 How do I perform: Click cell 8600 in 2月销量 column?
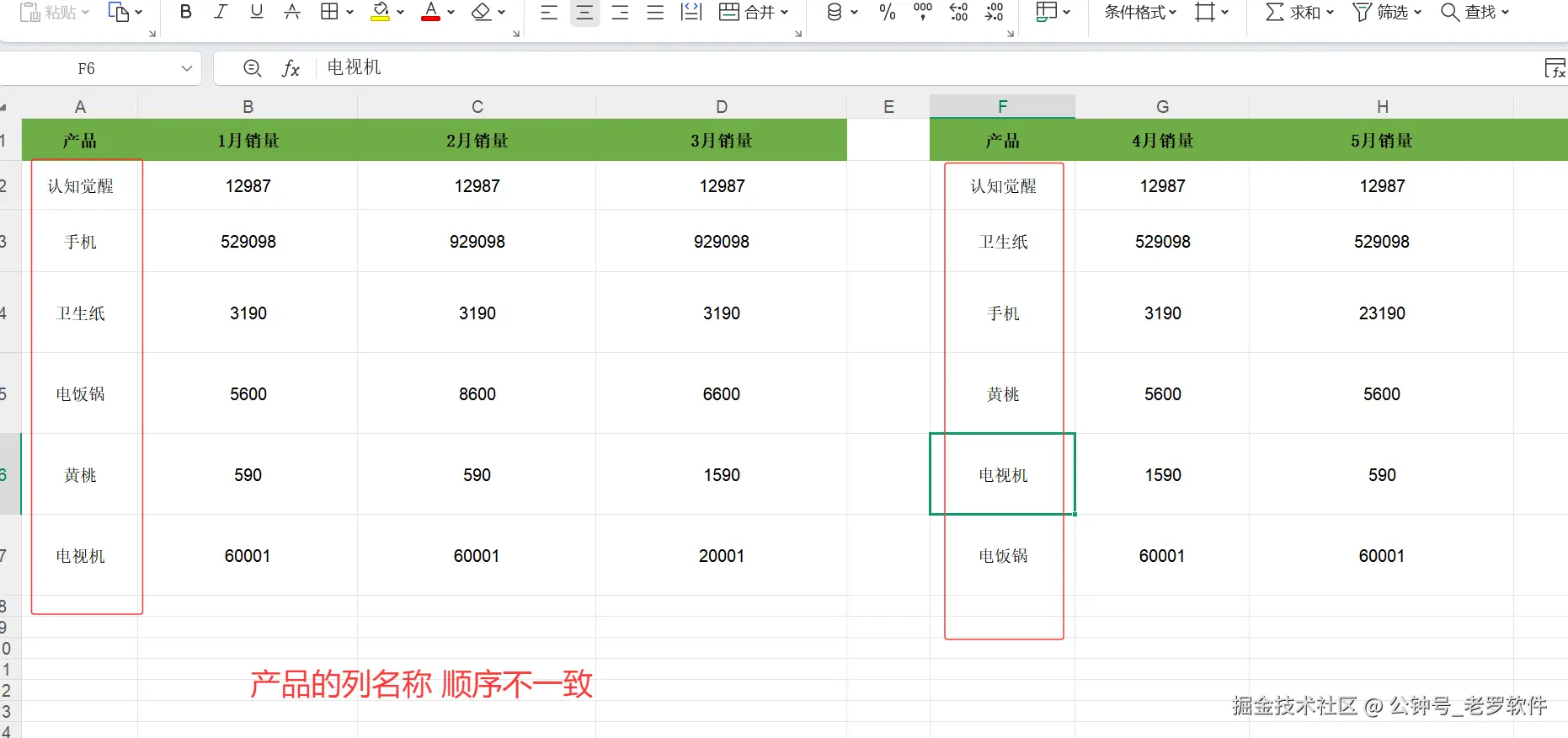pos(477,393)
